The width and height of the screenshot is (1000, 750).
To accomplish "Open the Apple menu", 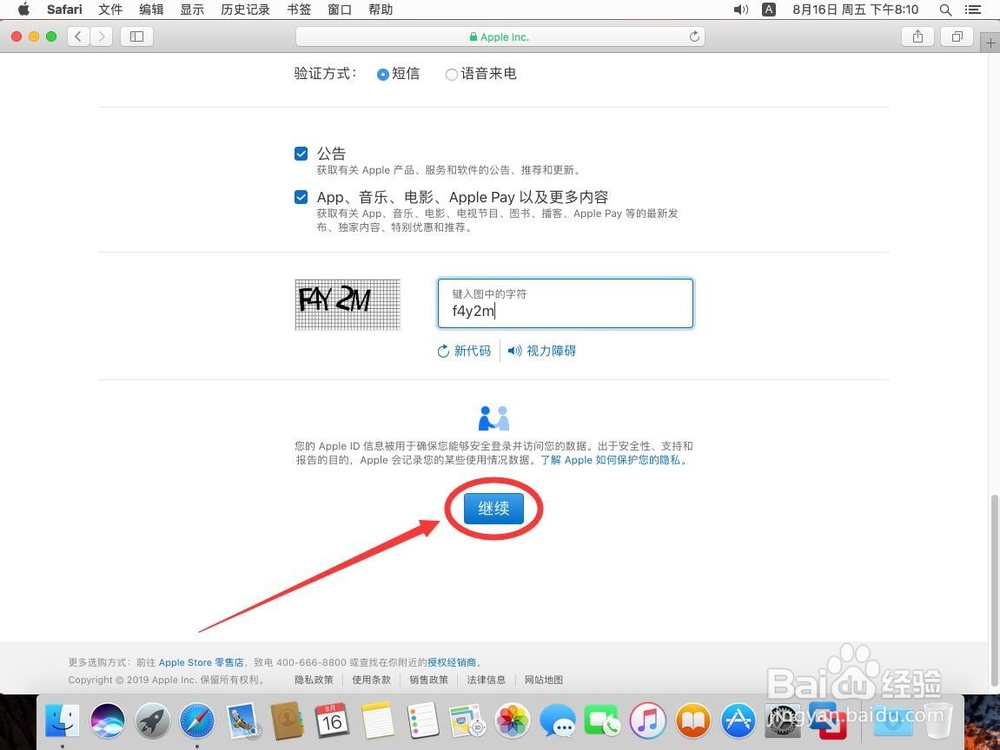I will 24,10.
